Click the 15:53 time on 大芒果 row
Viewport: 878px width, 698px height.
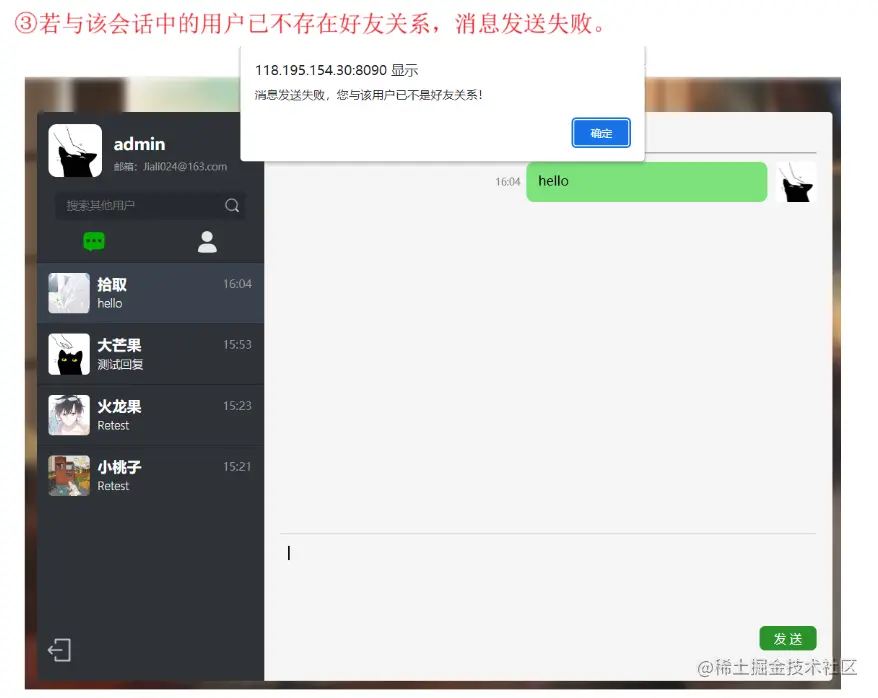click(237, 345)
